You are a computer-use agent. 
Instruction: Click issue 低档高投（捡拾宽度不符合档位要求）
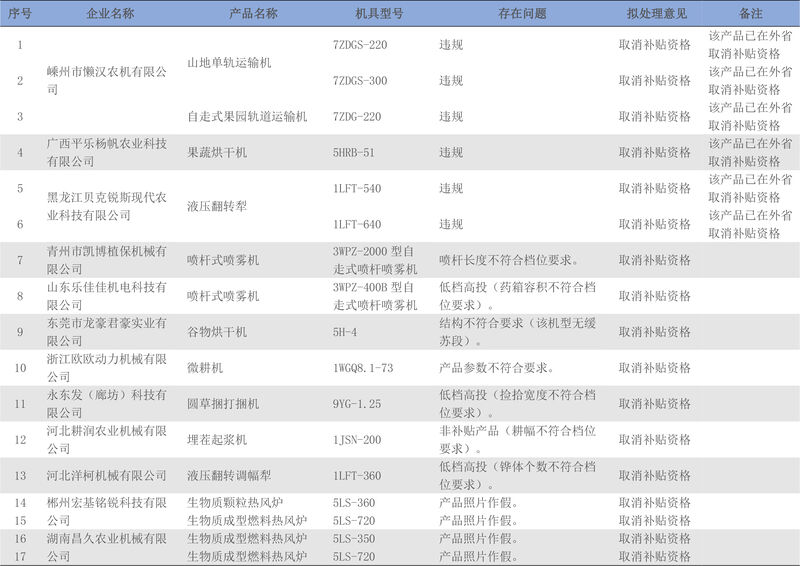click(517, 404)
